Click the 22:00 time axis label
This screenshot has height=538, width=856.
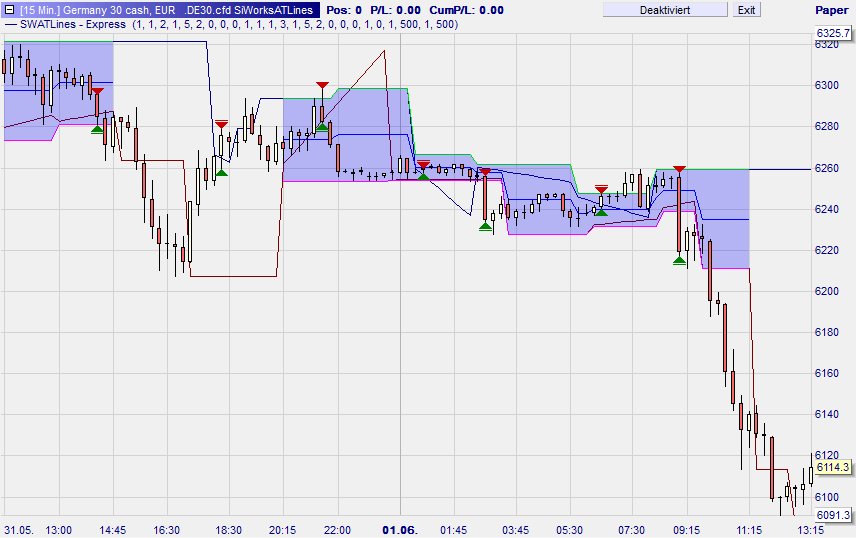pyautogui.click(x=337, y=530)
